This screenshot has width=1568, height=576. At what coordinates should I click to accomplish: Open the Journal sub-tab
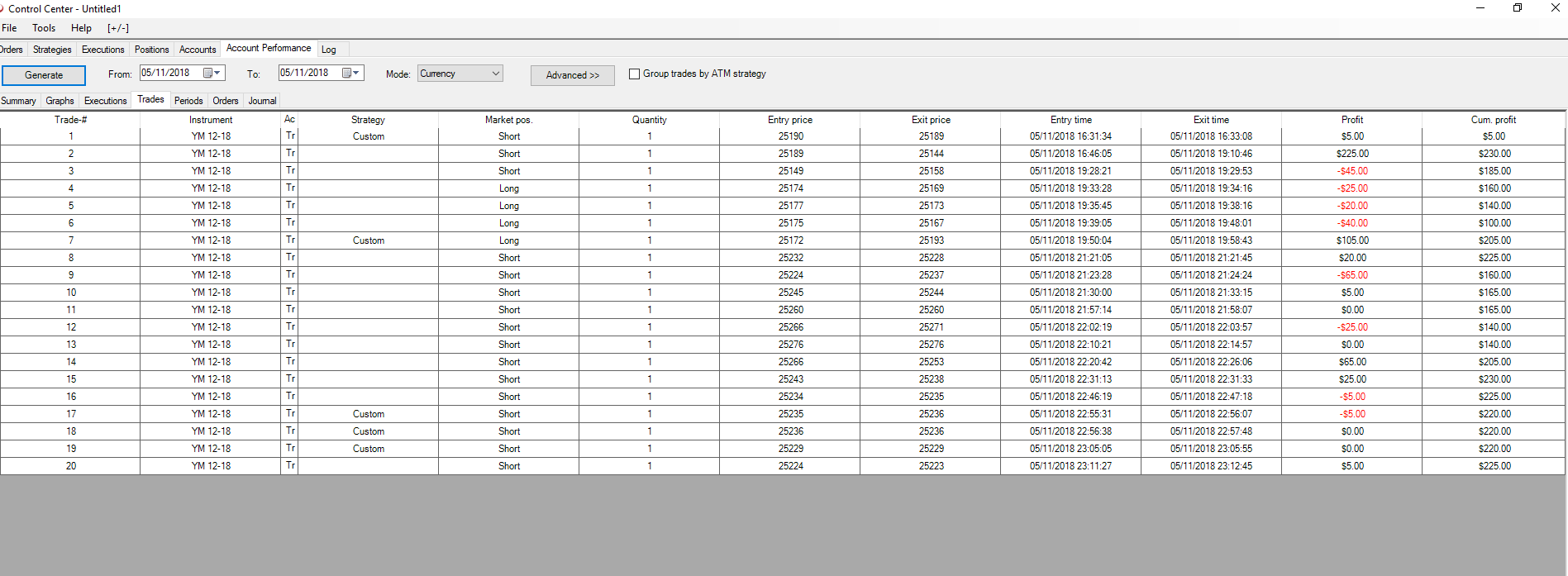pos(262,101)
